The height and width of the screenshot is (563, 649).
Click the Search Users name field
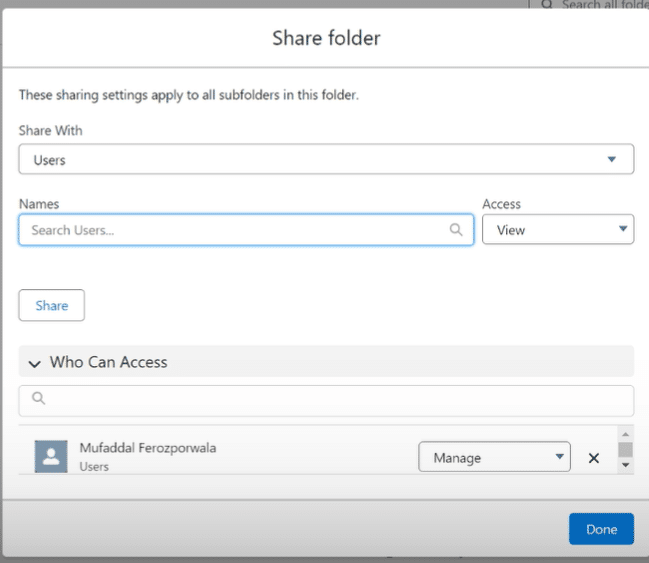pos(235,230)
